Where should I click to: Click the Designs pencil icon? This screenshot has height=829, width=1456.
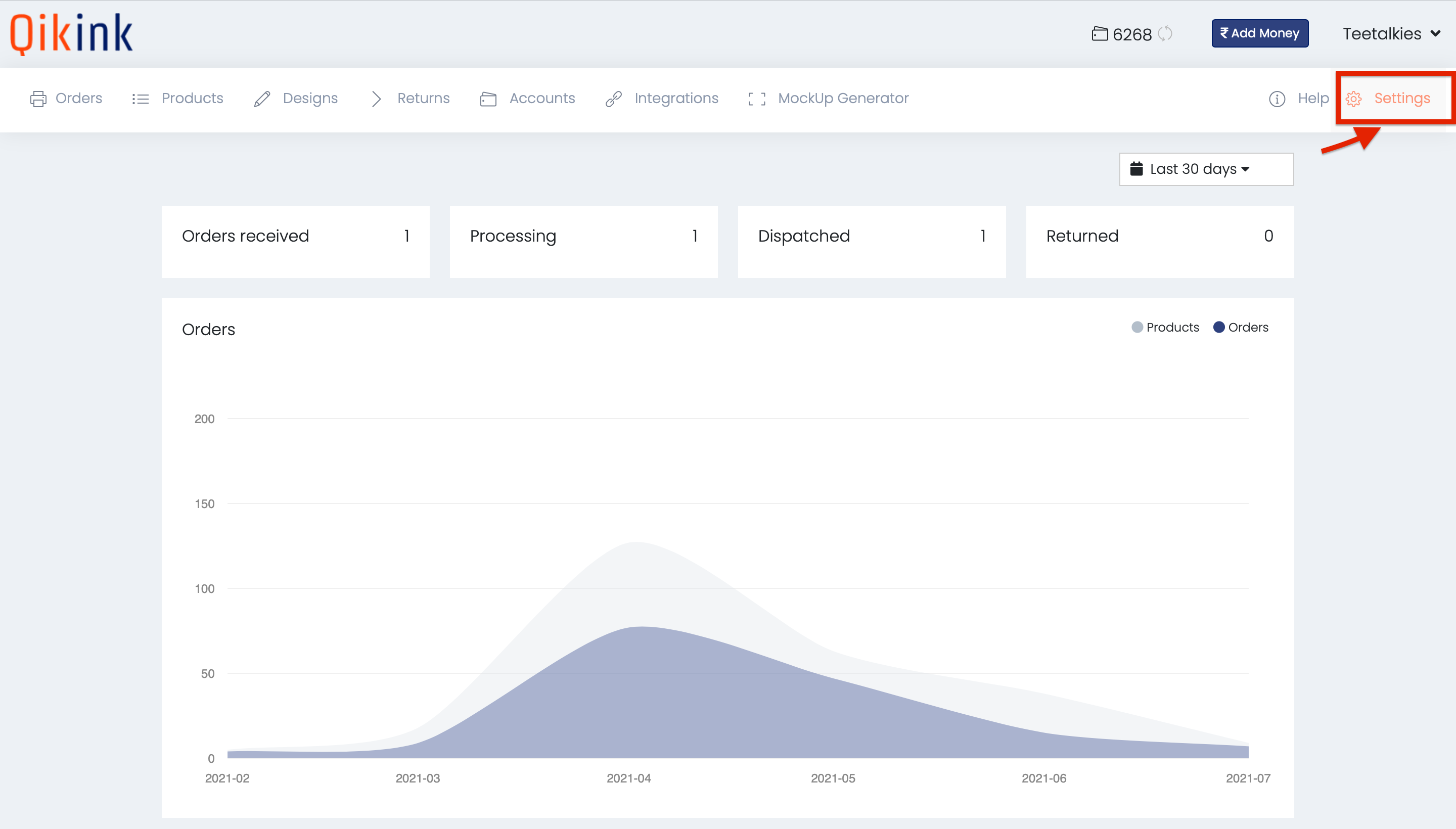262,98
